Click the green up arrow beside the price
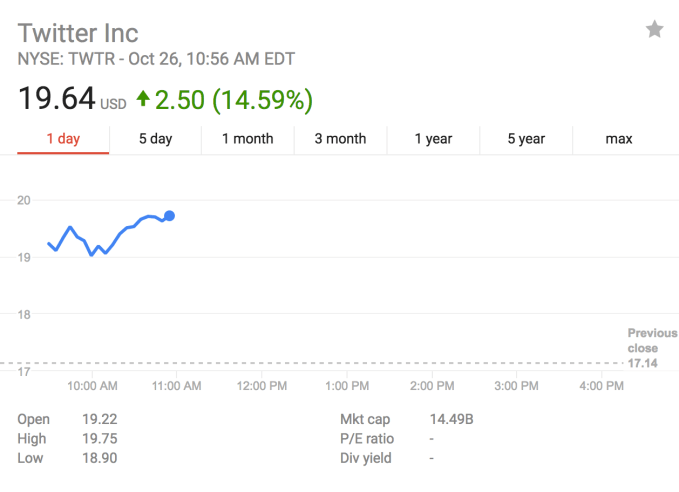The height and width of the screenshot is (492, 679). pyautogui.click(x=143, y=99)
